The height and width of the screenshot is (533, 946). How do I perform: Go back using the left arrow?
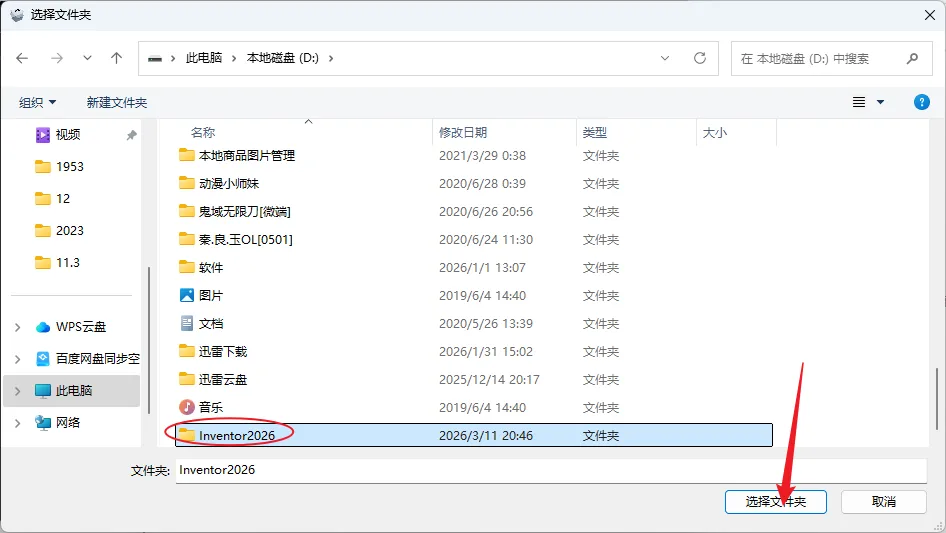pyautogui.click(x=22, y=58)
